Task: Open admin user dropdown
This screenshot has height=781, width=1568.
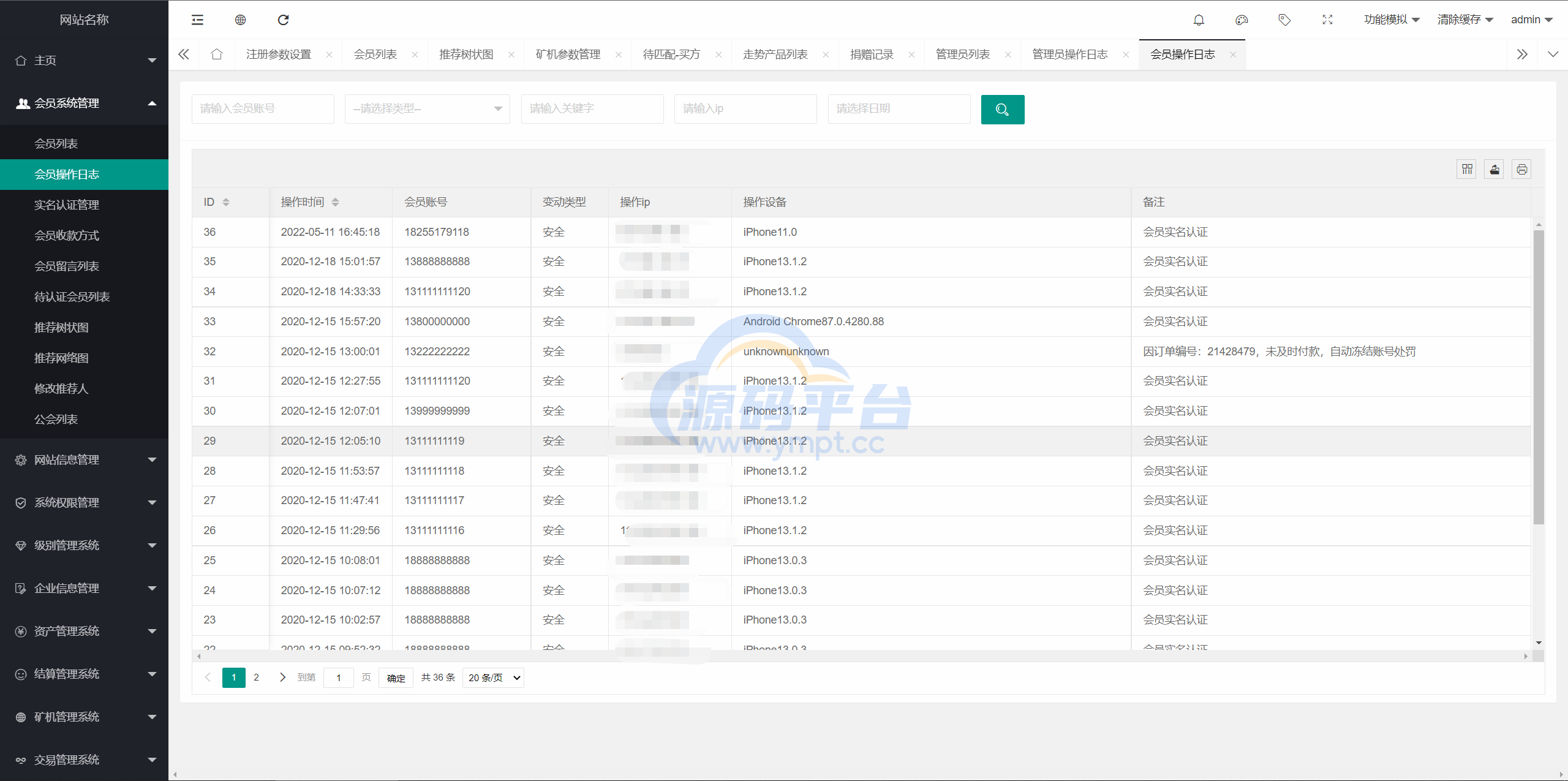Action: pyautogui.click(x=1531, y=20)
